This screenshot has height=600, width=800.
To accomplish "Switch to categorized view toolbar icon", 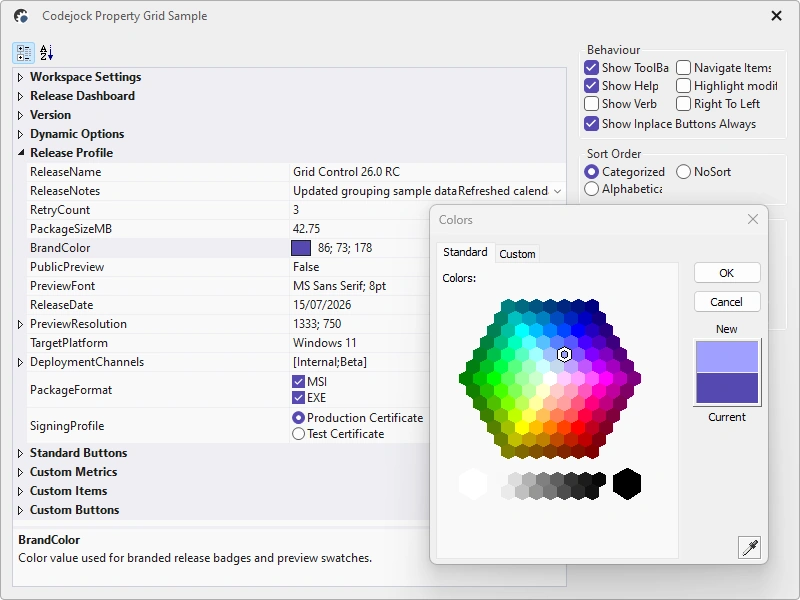I will tap(23, 53).
